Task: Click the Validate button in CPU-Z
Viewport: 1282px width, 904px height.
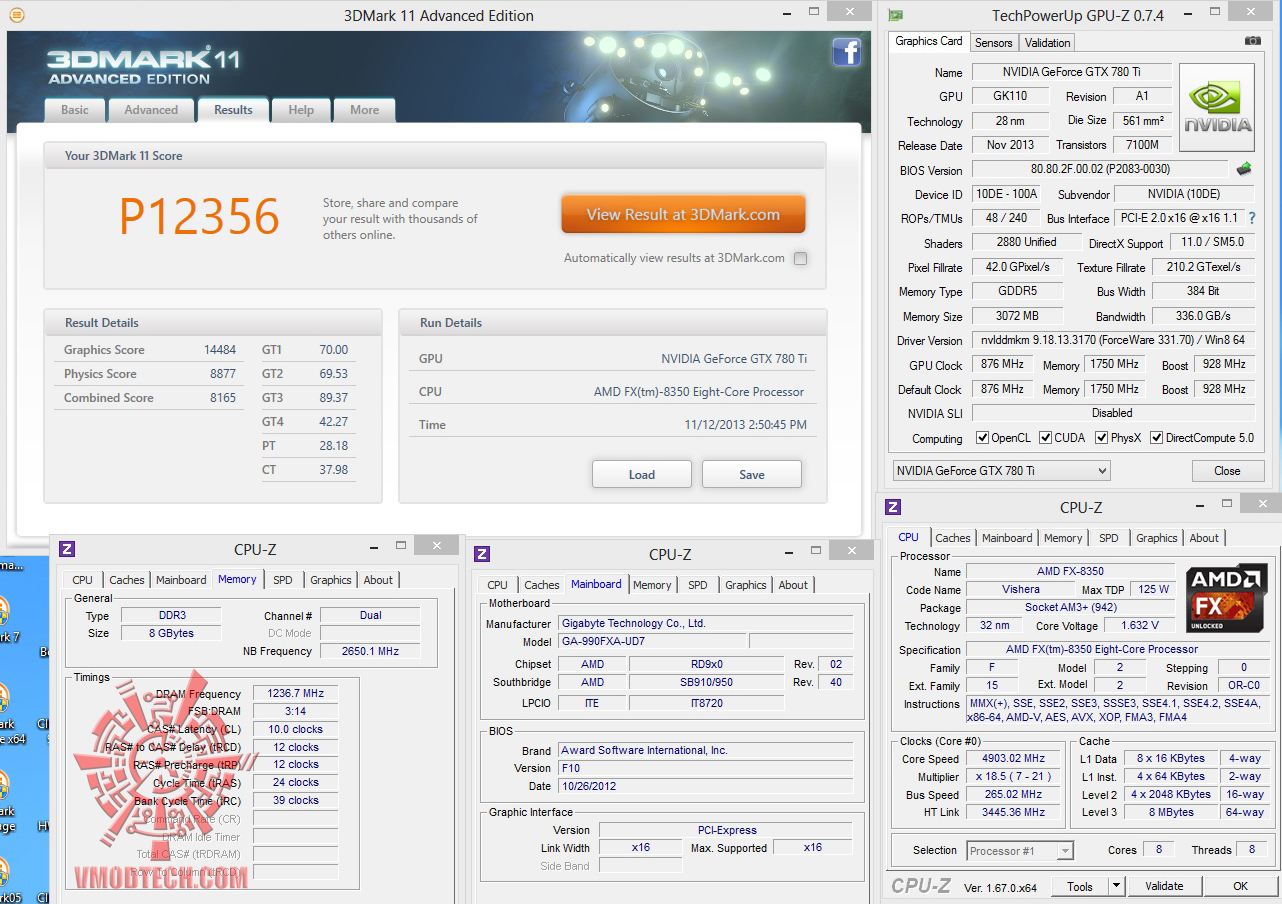Action: coord(1164,886)
